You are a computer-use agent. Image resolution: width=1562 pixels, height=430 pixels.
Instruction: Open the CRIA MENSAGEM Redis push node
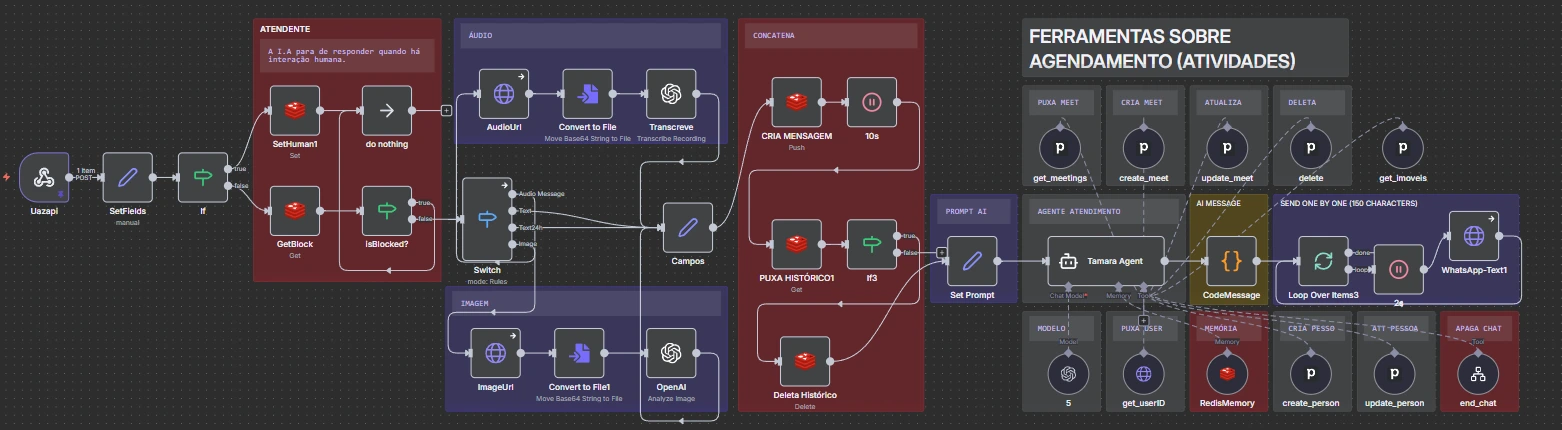796,102
